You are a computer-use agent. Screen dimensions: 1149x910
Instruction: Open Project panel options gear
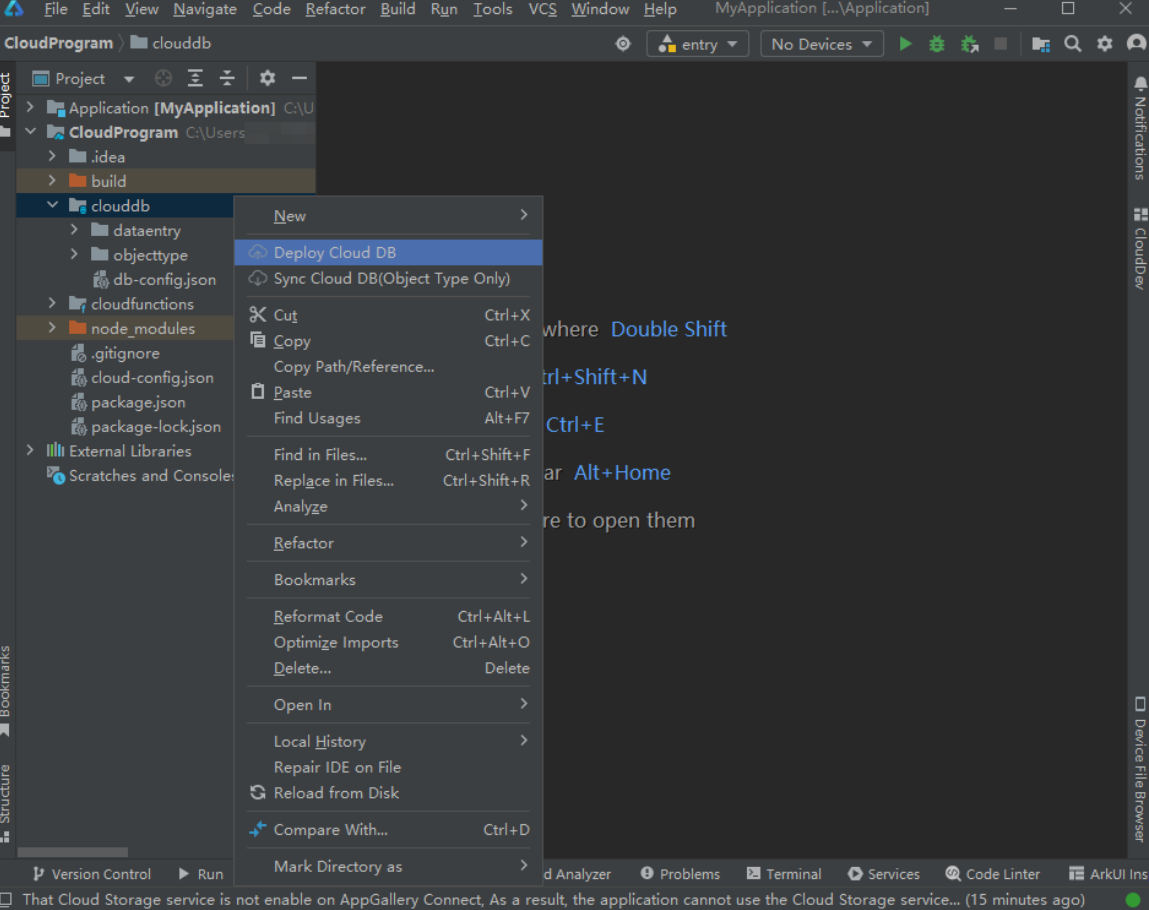(267, 78)
